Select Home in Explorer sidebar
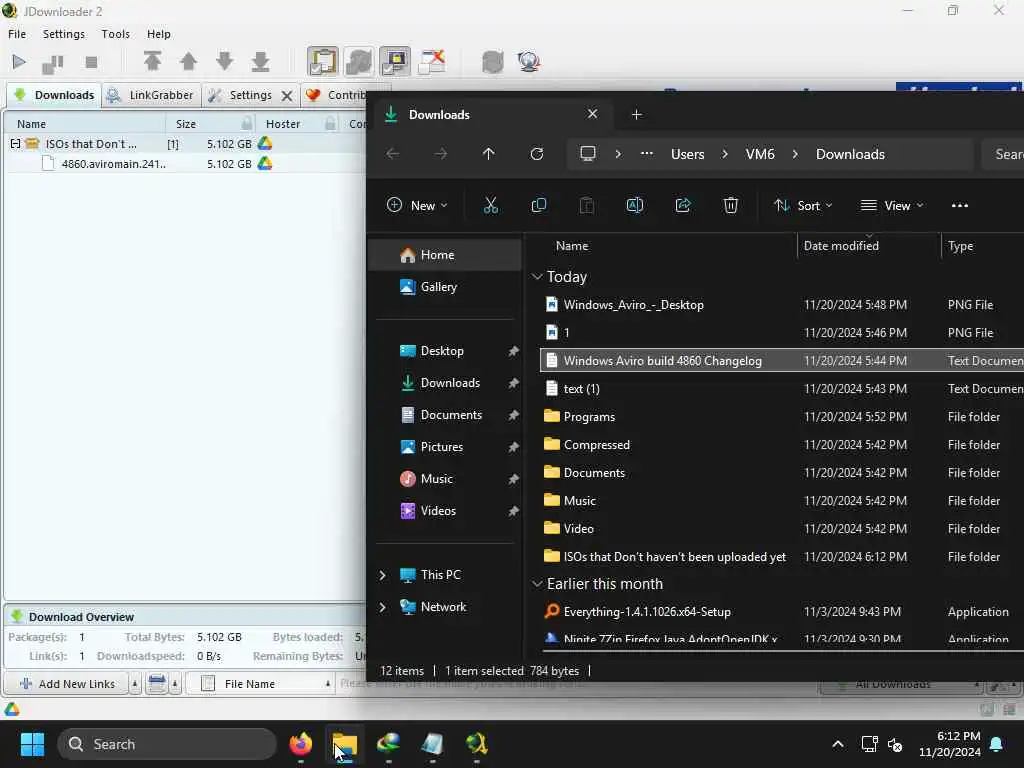 click(x=445, y=255)
